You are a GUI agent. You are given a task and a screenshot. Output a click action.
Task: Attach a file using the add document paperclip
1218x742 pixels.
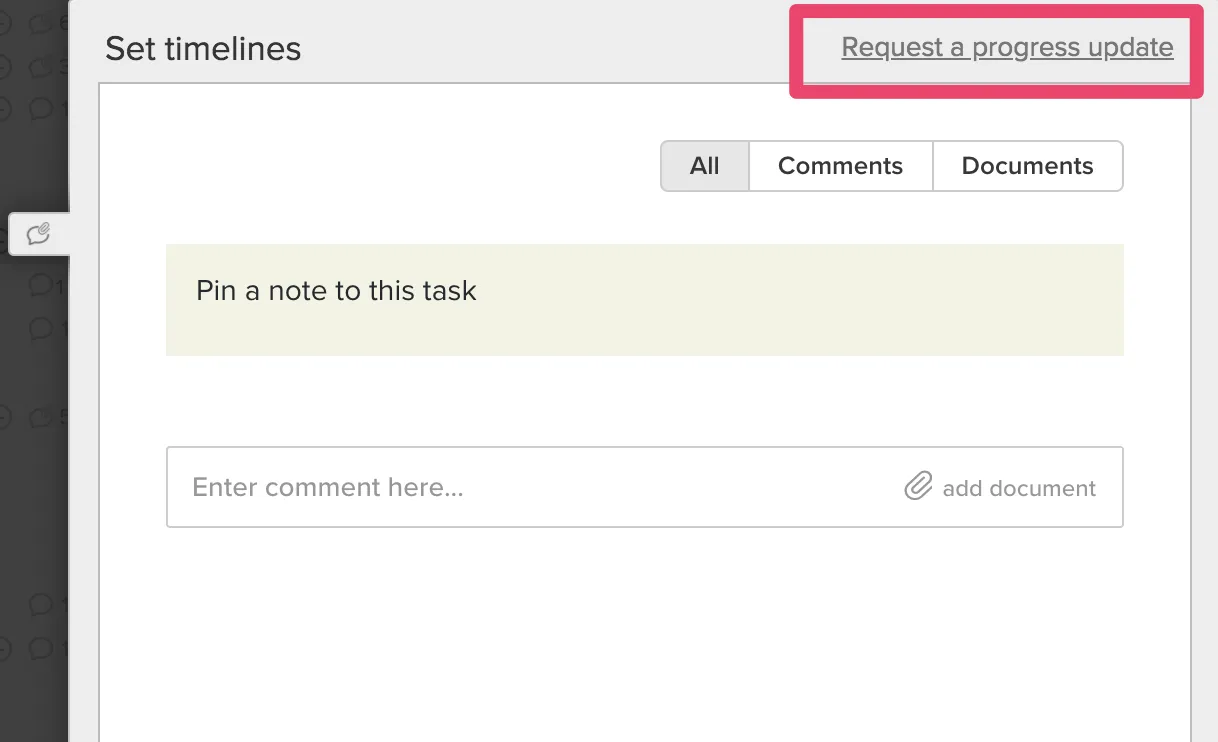918,487
